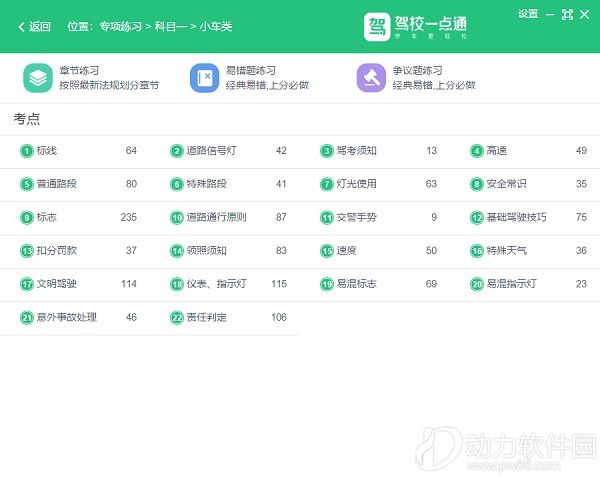
Task: Open 仪表、指示灯 topic label
Action: pyautogui.click(x=217, y=284)
